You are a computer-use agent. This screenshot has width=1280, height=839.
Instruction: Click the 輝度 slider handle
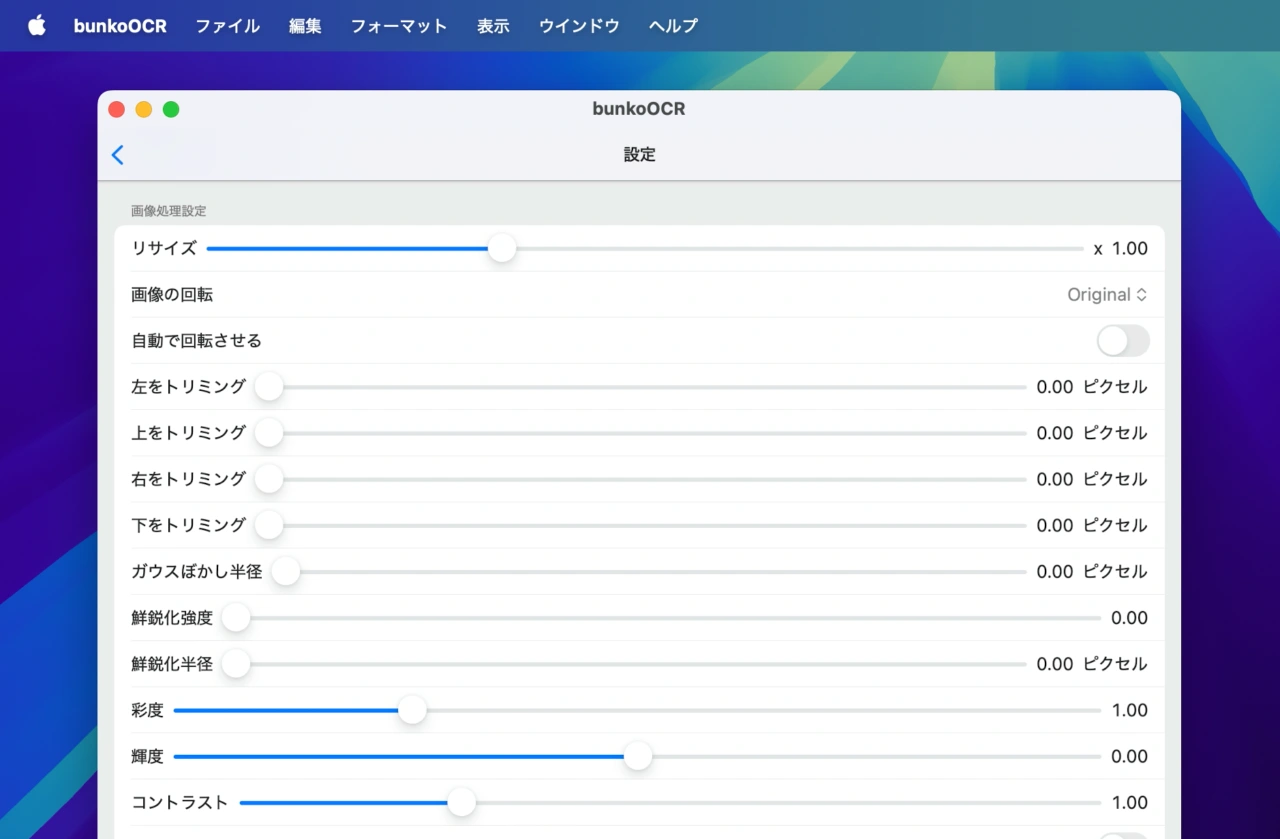pos(638,756)
